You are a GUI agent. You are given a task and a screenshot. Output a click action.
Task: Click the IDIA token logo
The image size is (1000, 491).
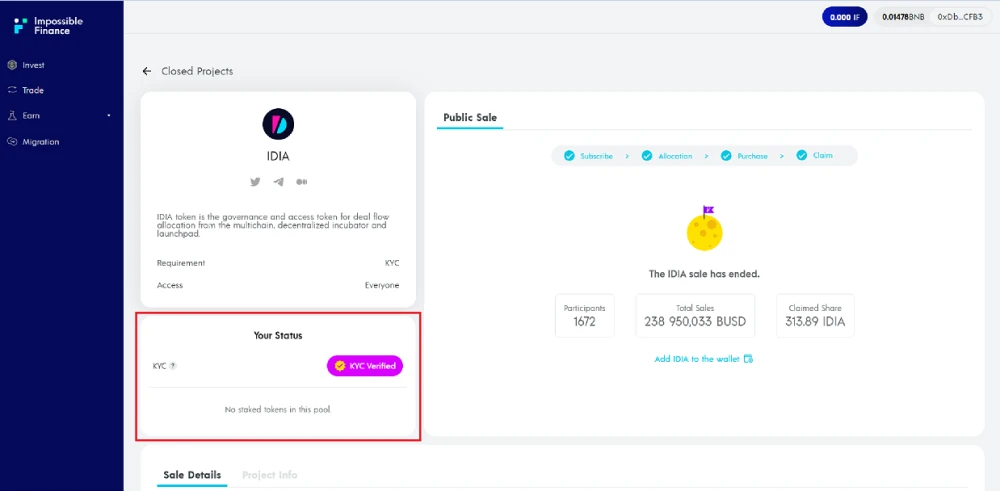(278, 124)
